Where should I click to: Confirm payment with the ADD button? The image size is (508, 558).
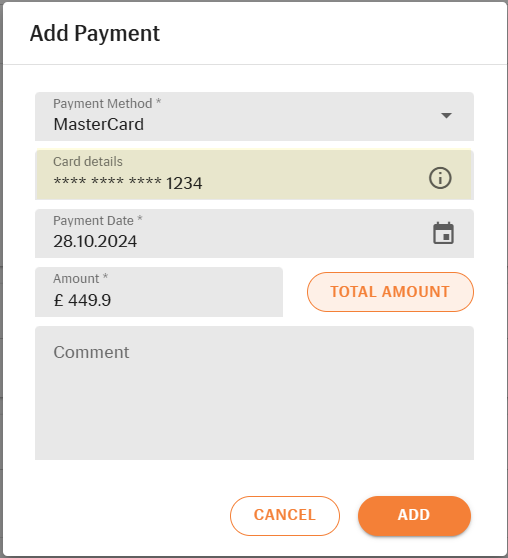click(x=414, y=515)
